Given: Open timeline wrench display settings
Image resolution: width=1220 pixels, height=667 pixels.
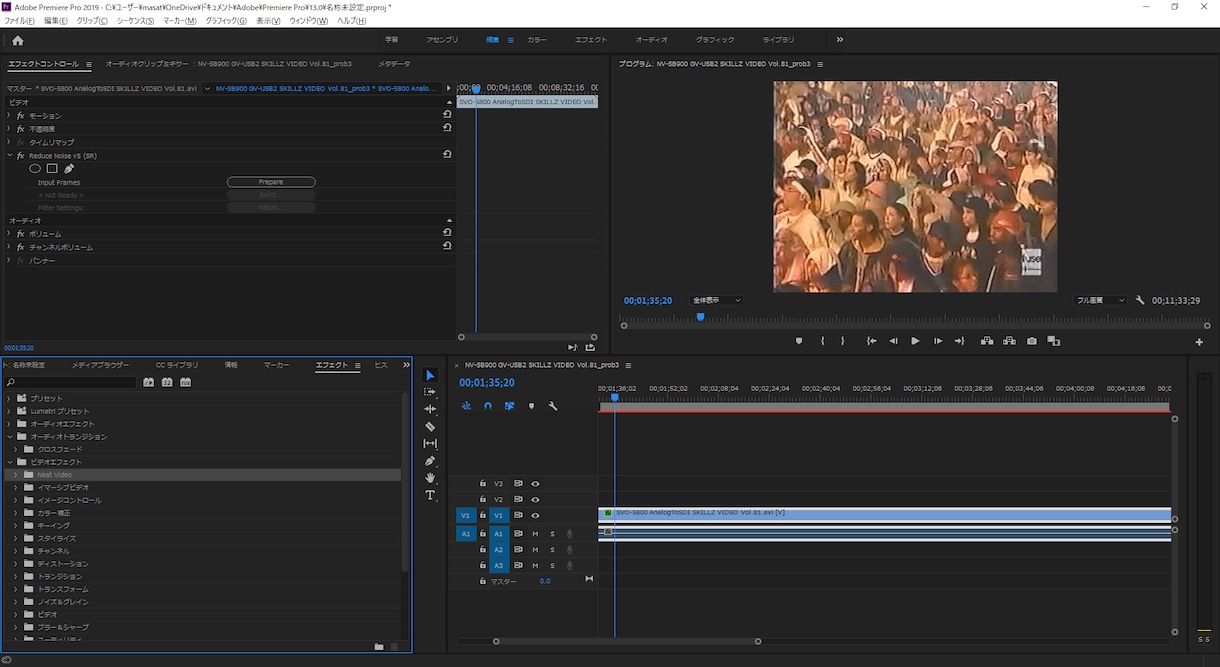Looking at the screenshot, I should (552, 406).
